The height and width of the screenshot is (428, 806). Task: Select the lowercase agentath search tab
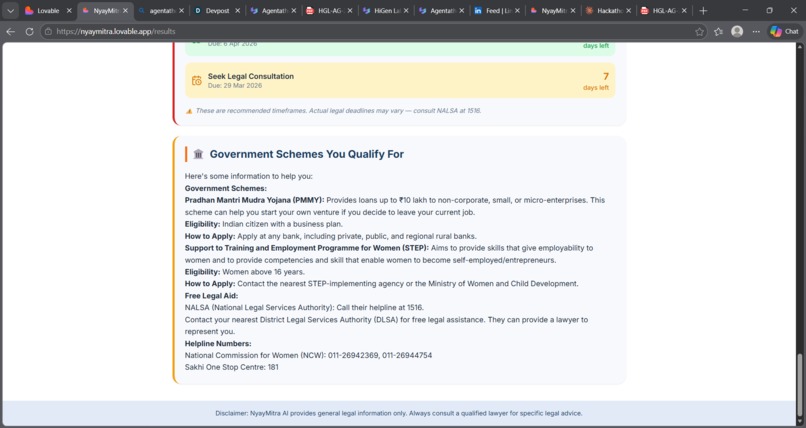[160, 11]
